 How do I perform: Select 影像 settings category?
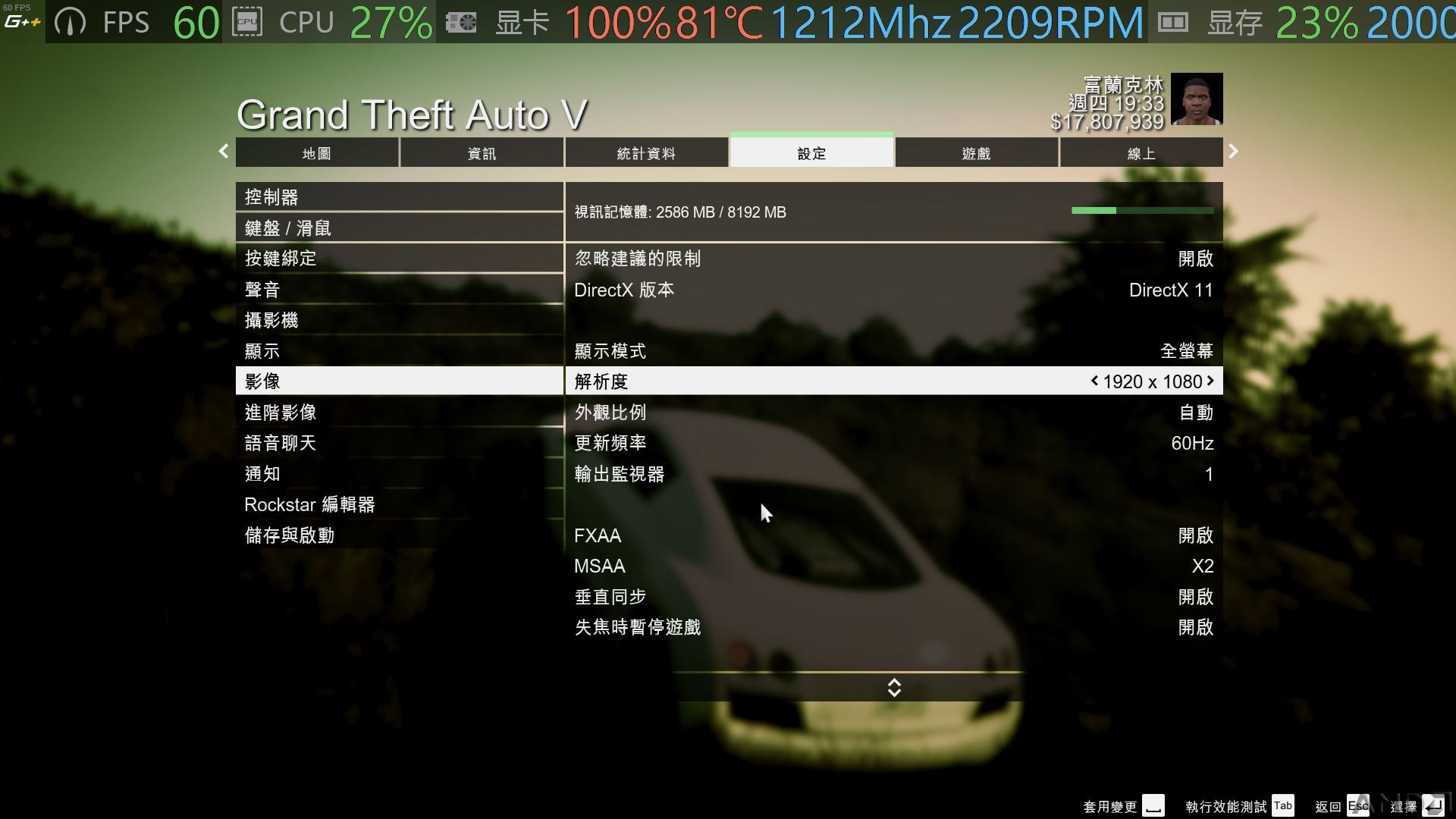[x=400, y=381]
